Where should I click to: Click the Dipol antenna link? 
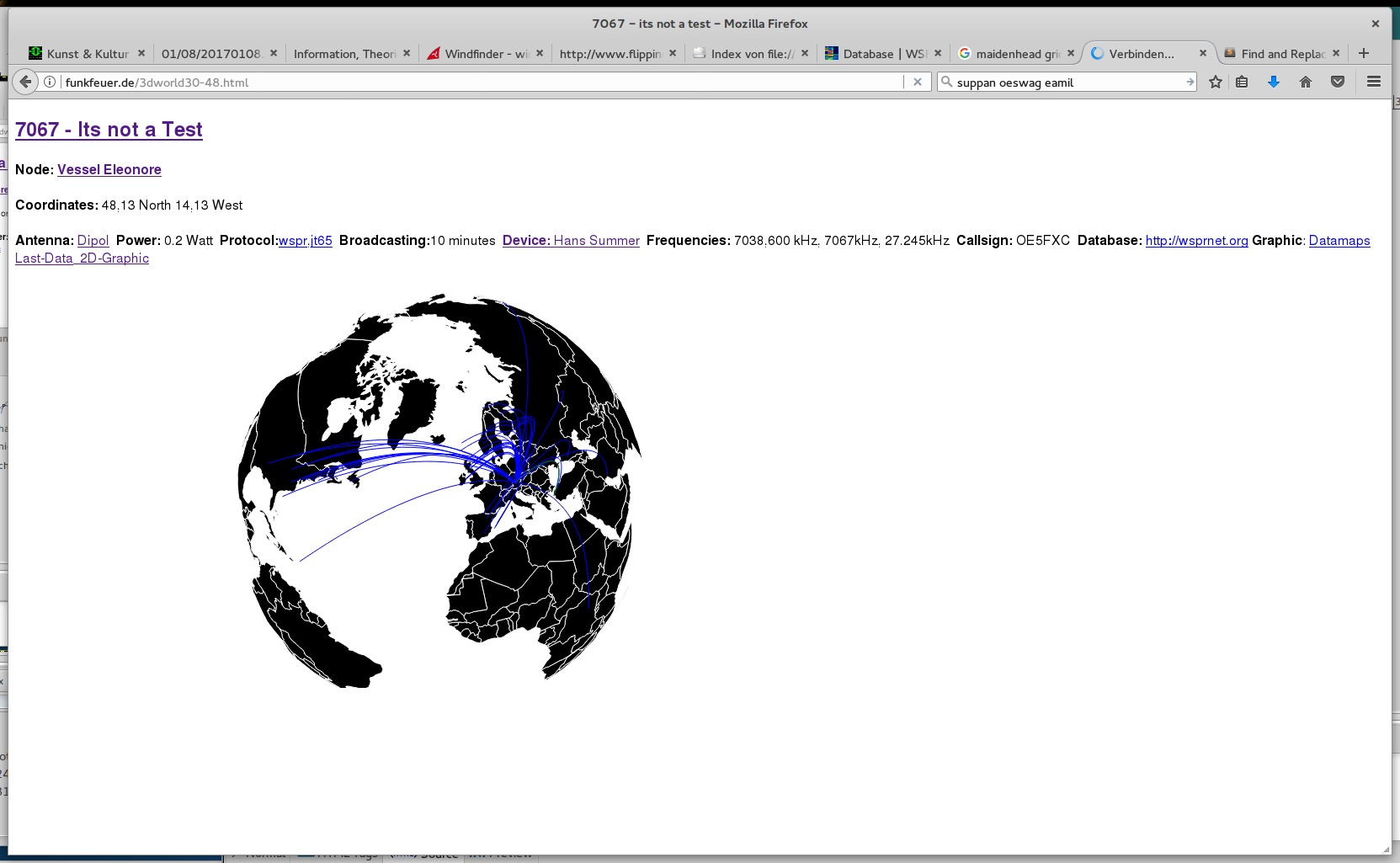click(93, 241)
